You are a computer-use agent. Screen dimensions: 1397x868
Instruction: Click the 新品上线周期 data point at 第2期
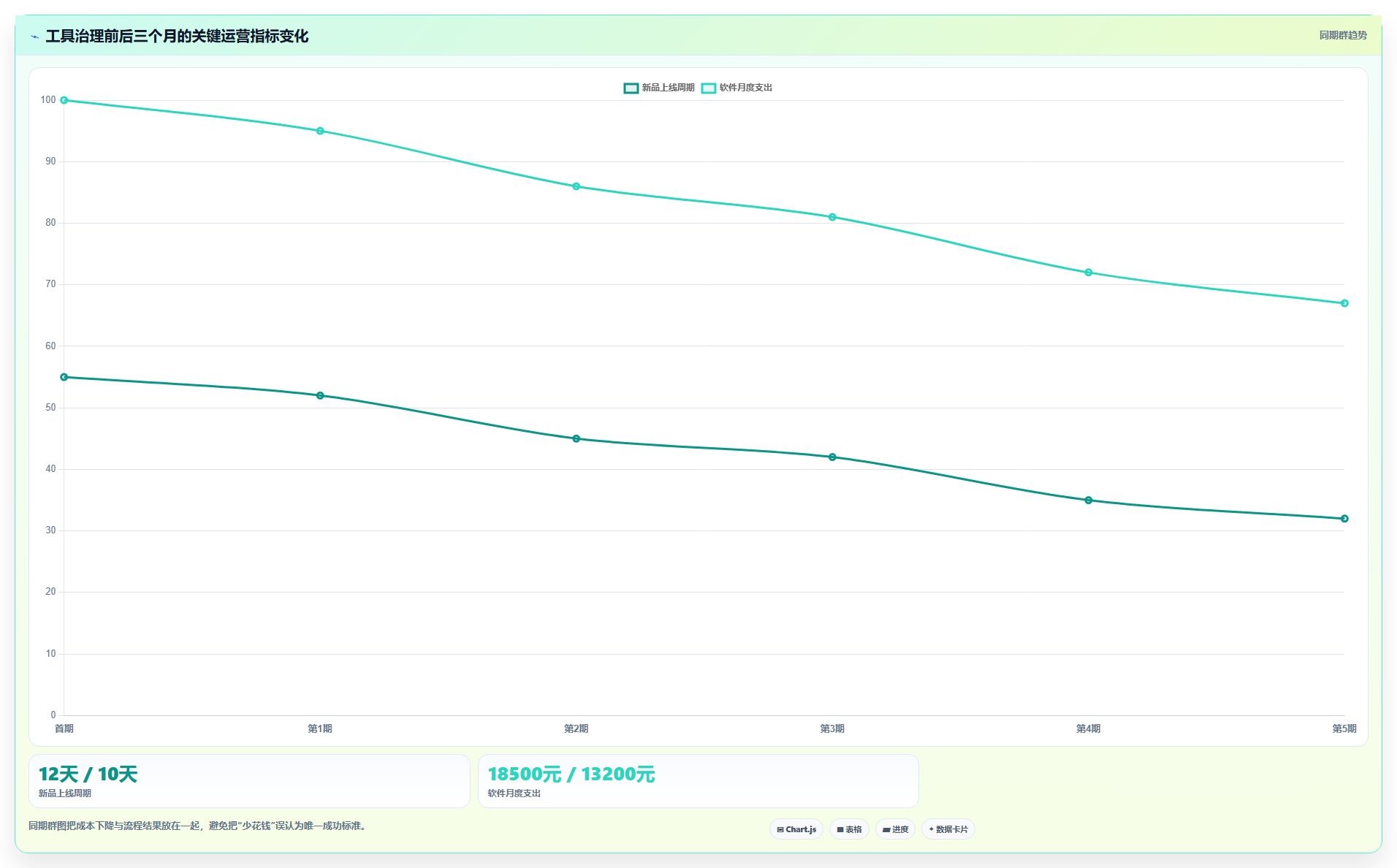[x=576, y=438]
